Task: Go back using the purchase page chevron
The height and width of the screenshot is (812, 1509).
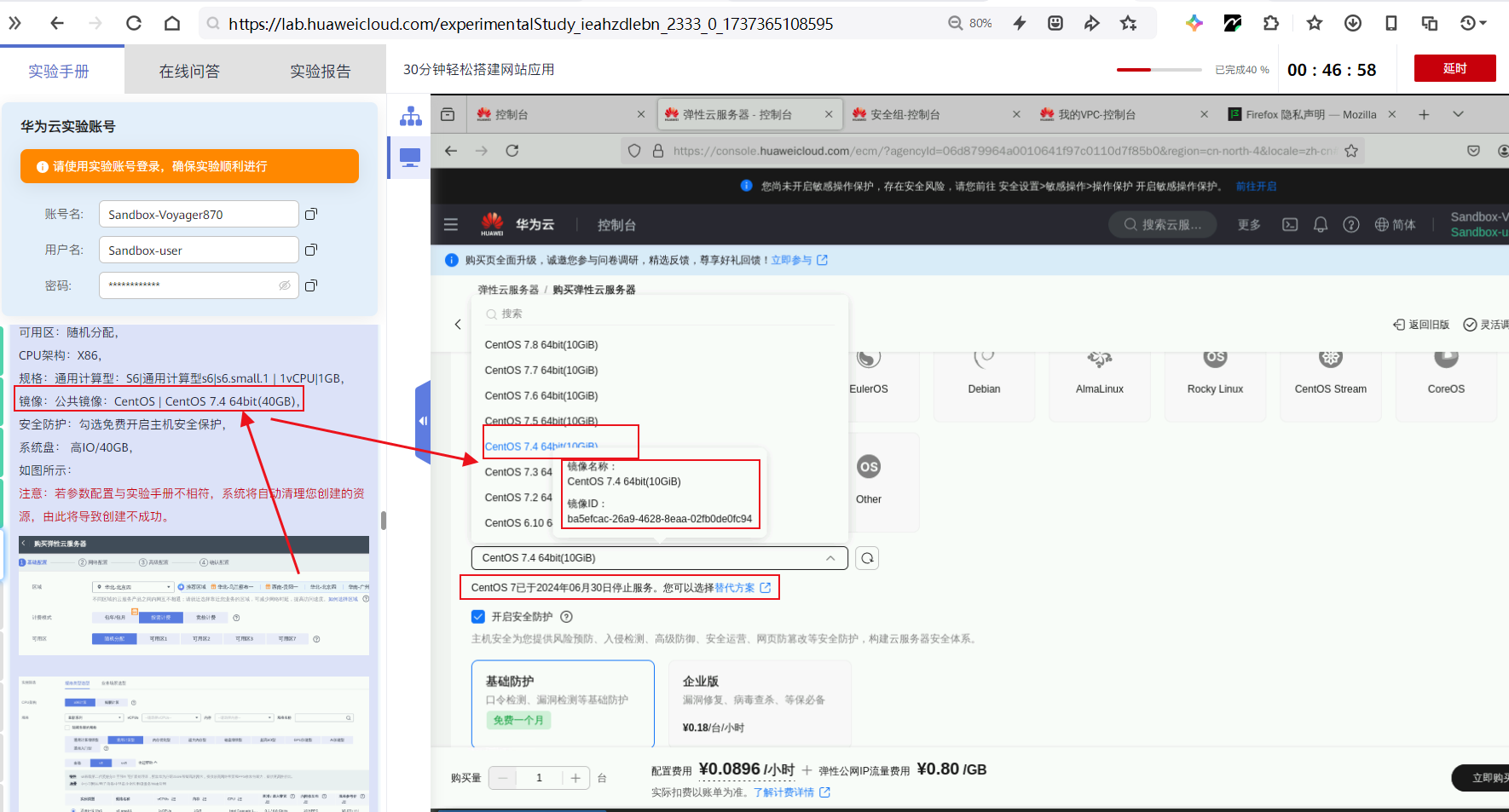Action: coord(458,324)
